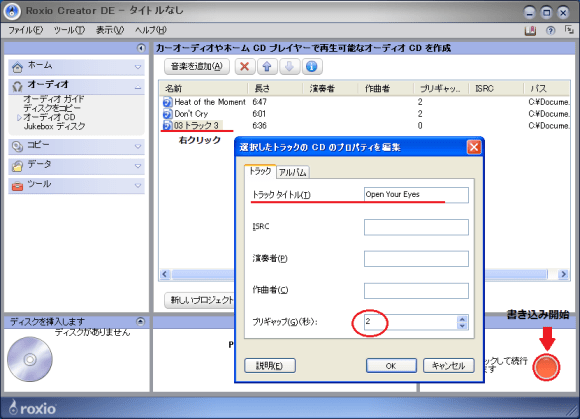Click the book guide icon in menu bar
This screenshot has height=419, width=580.
click(530, 30)
